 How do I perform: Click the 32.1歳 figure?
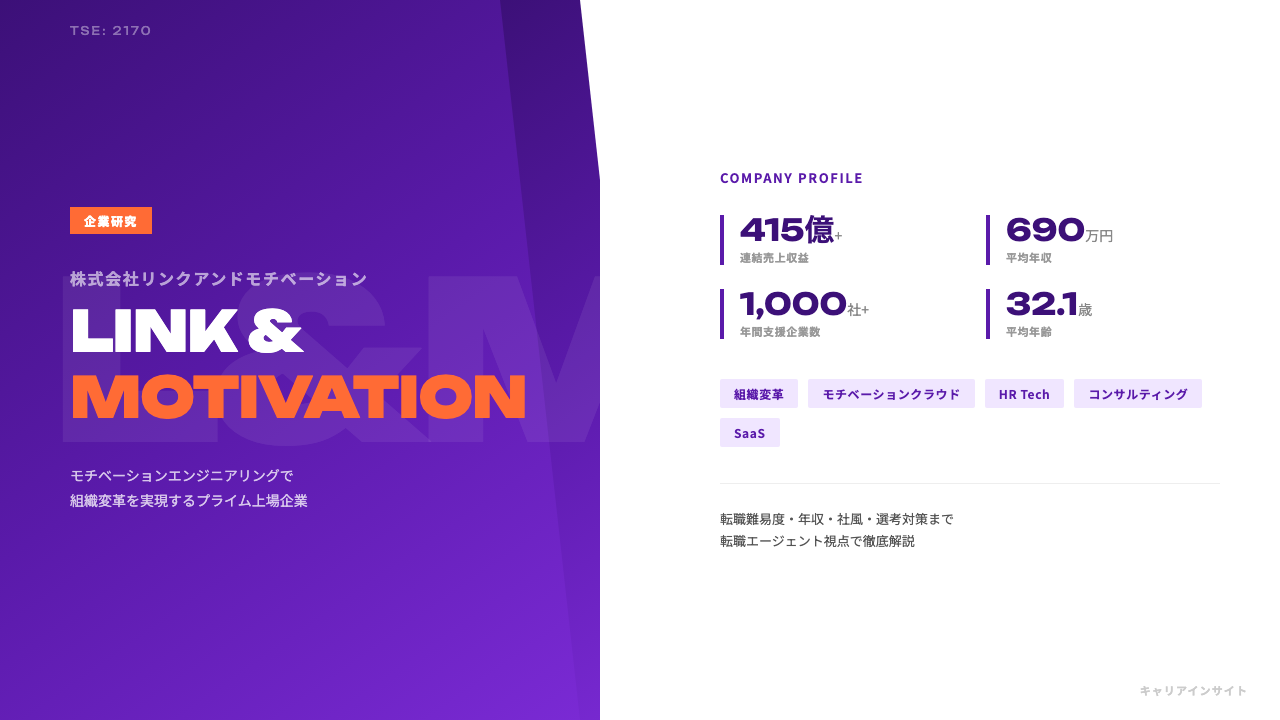1049,304
